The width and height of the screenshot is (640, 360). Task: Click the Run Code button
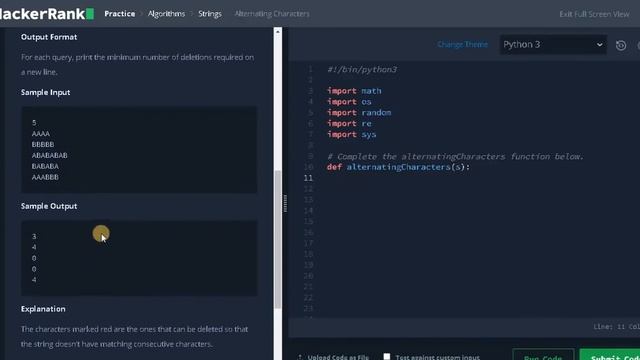click(x=543, y=355)
